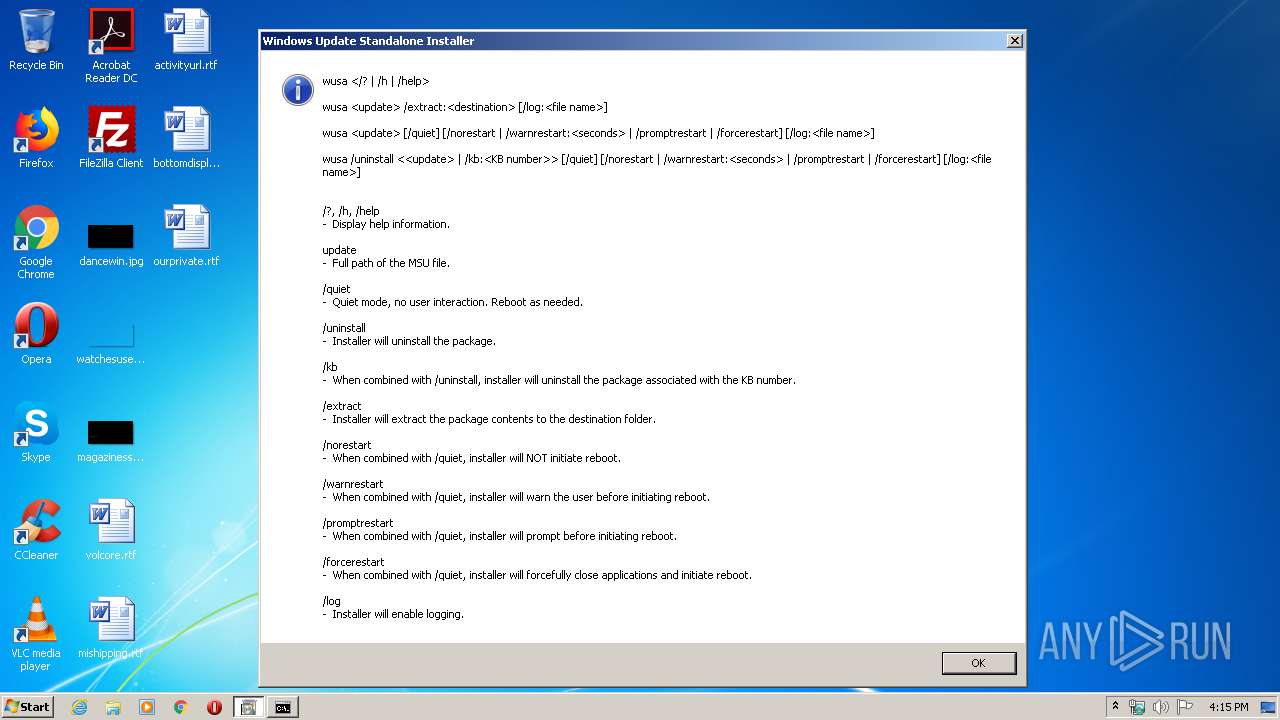Image resolution: width=1280 pixels, height=720 pixels.
Task: Select the Opera desktop shortcut
Action: [36, 334]
